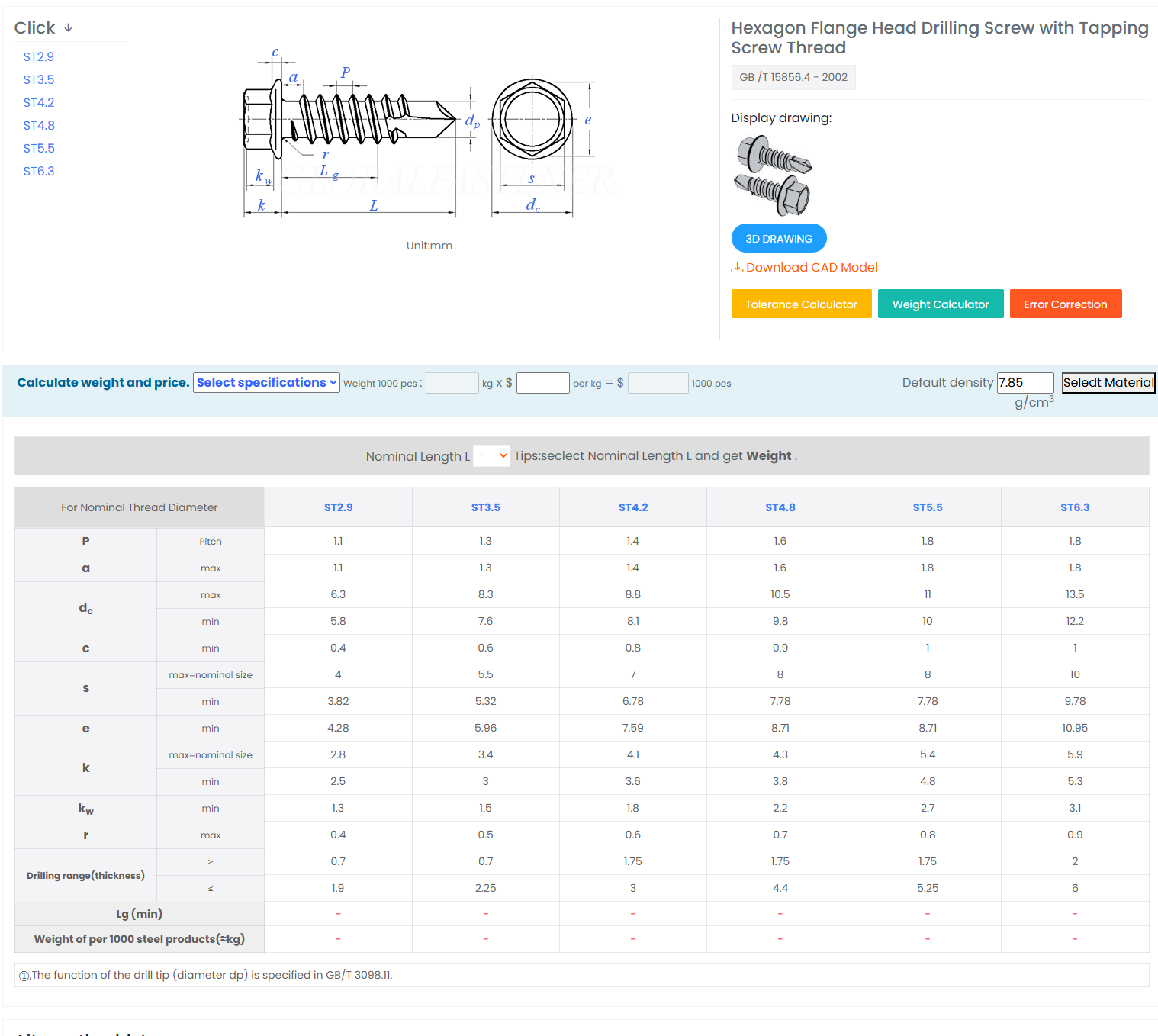Click the value 6.78 in s min row
1158x1036 pixels.
pos(633,701)
